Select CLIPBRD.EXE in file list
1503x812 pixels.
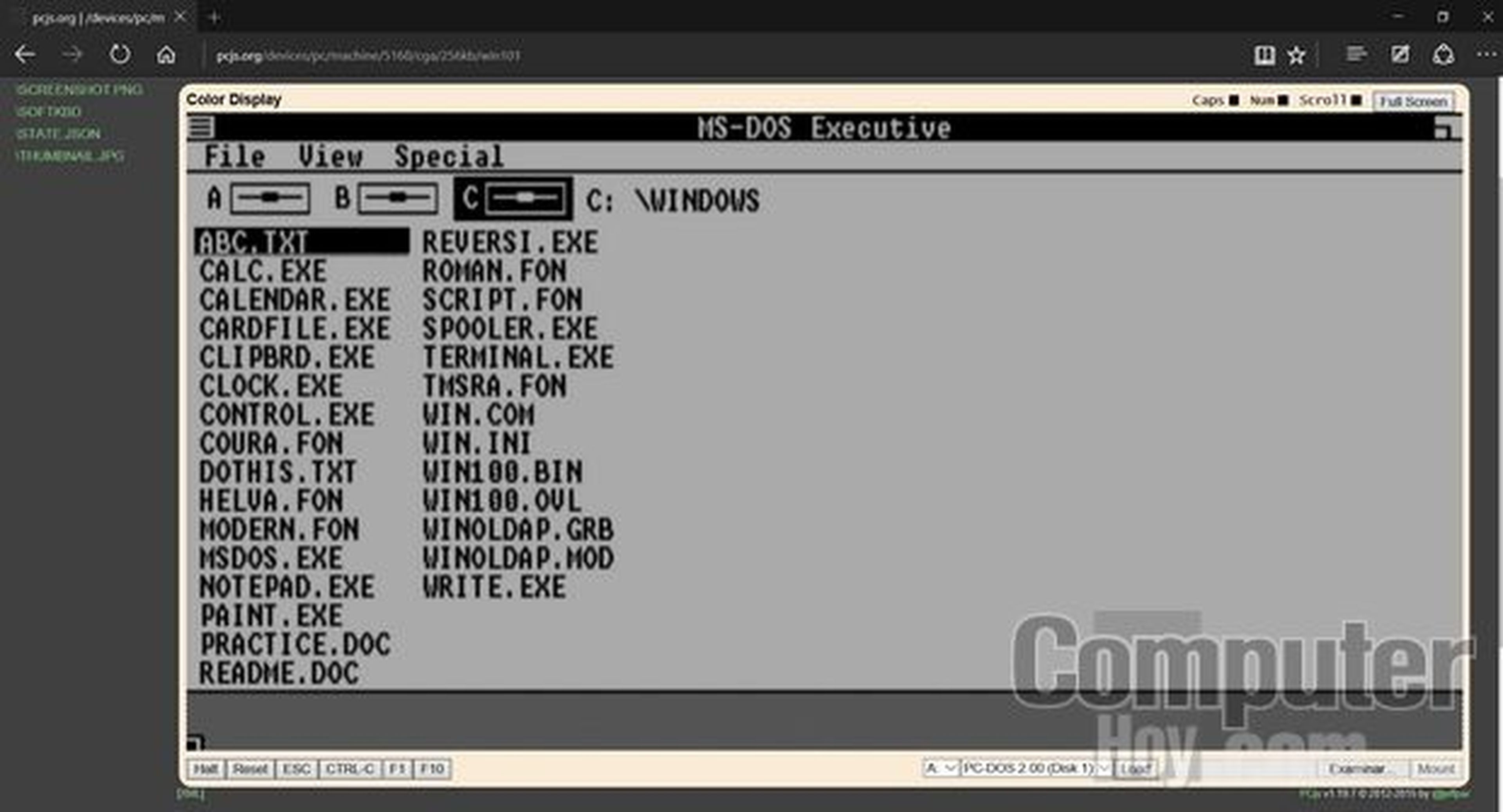pos(287,357)
